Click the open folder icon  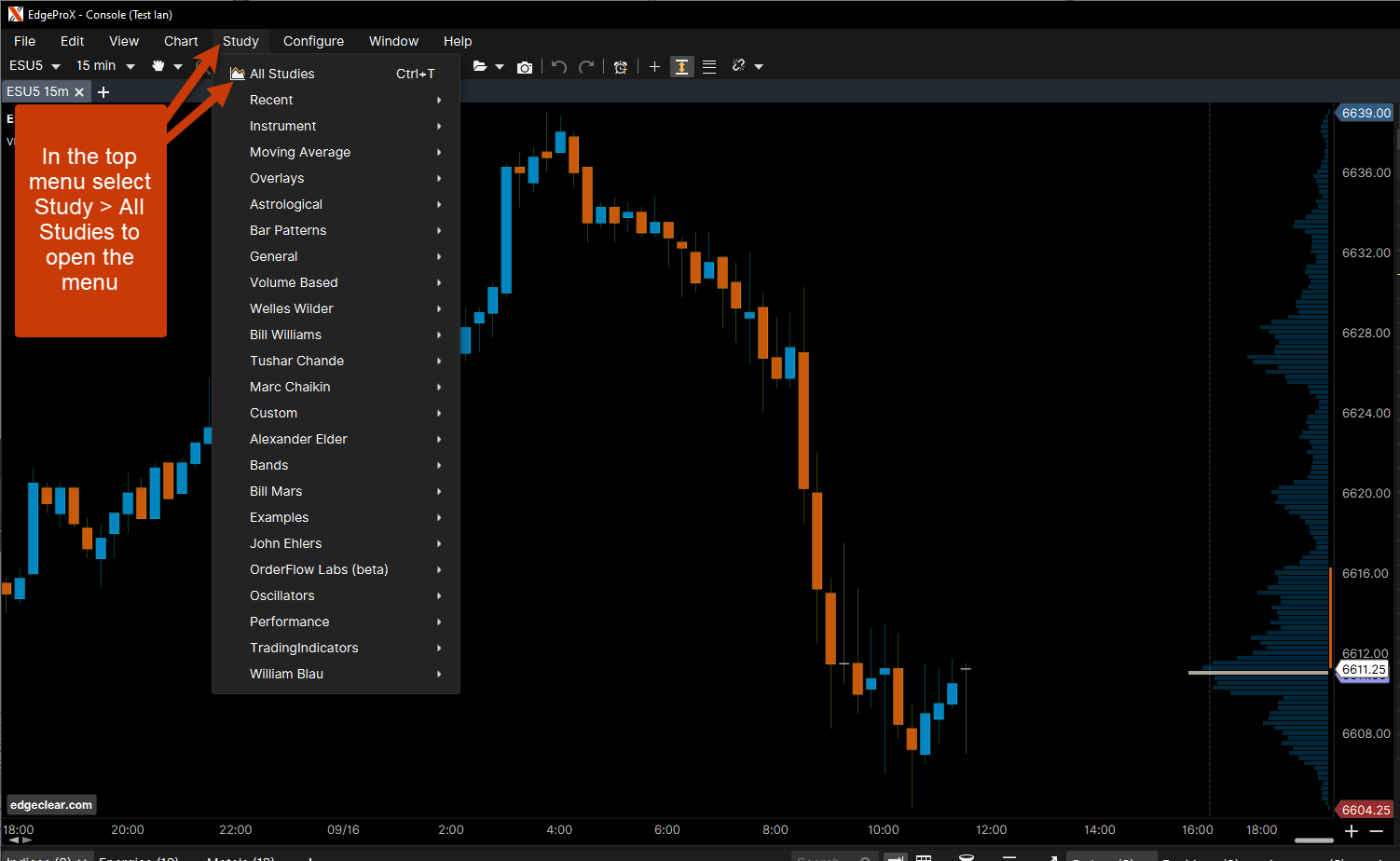click(x=480, y=66)
